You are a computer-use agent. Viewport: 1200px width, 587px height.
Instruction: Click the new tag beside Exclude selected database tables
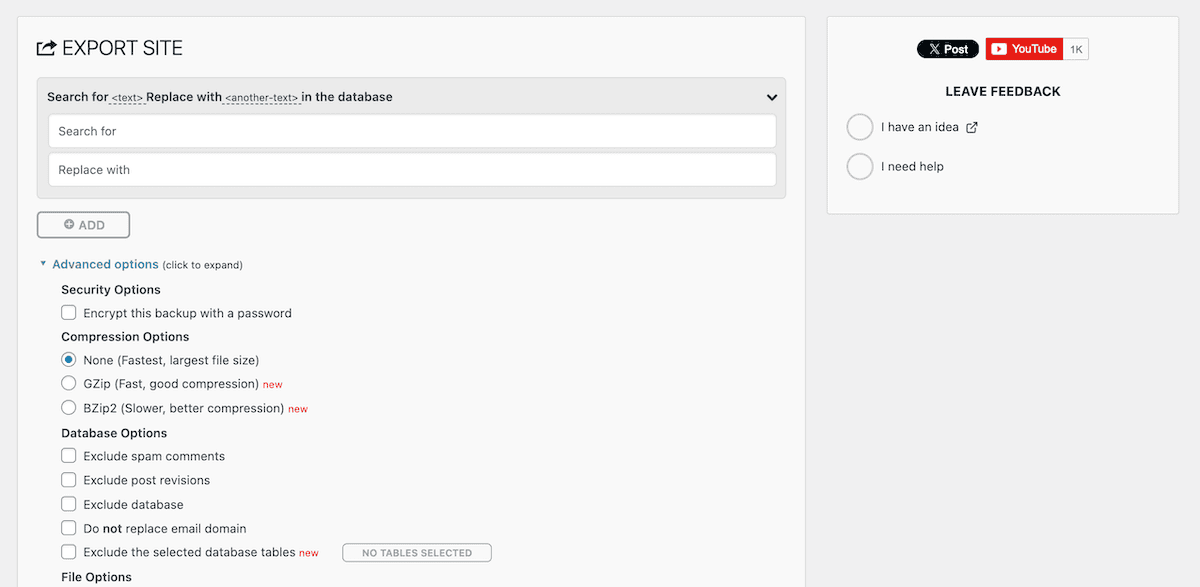tap(309, 553)
